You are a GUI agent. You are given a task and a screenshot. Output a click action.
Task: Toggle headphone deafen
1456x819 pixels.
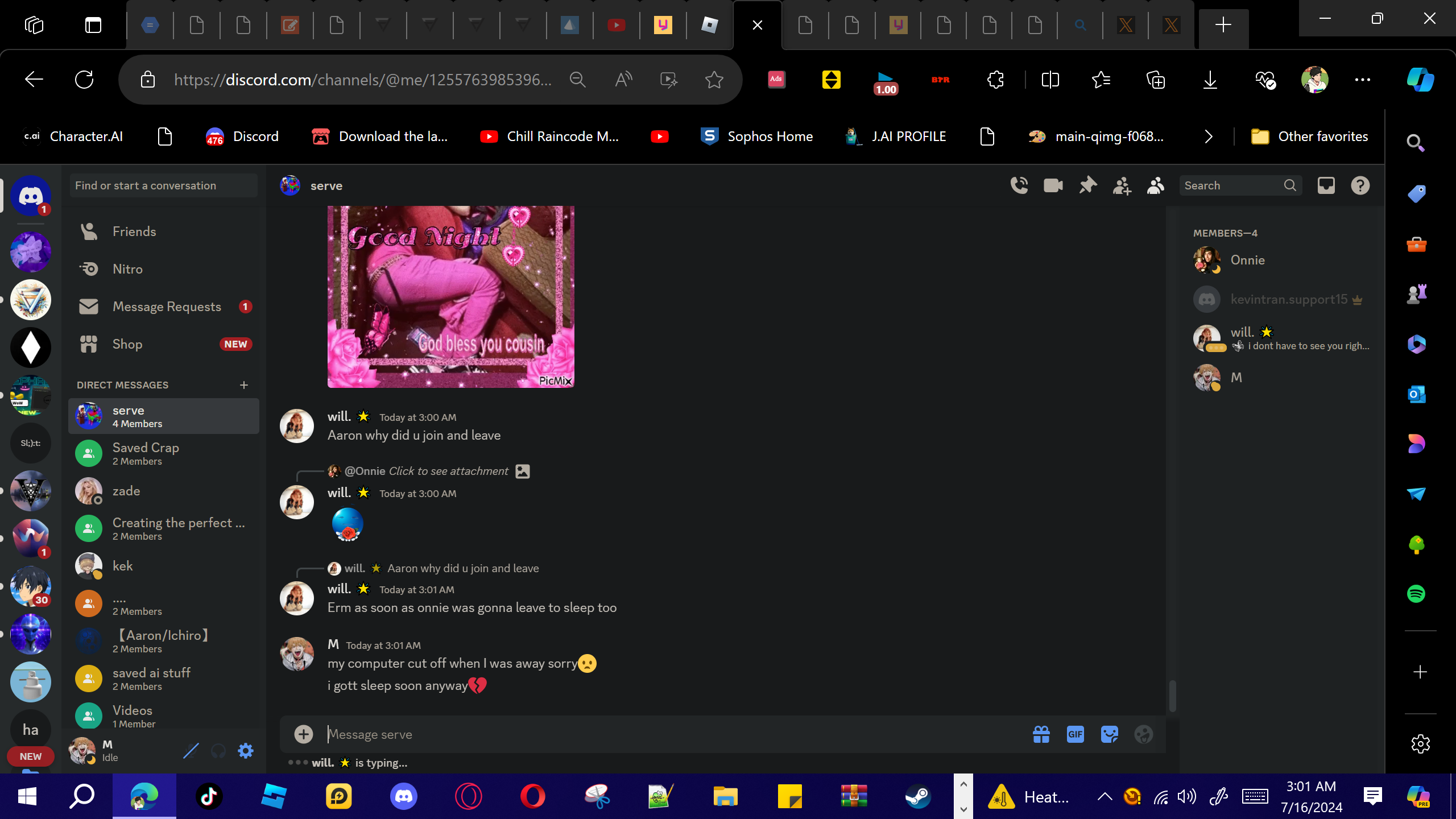click(x=218, y=751)
